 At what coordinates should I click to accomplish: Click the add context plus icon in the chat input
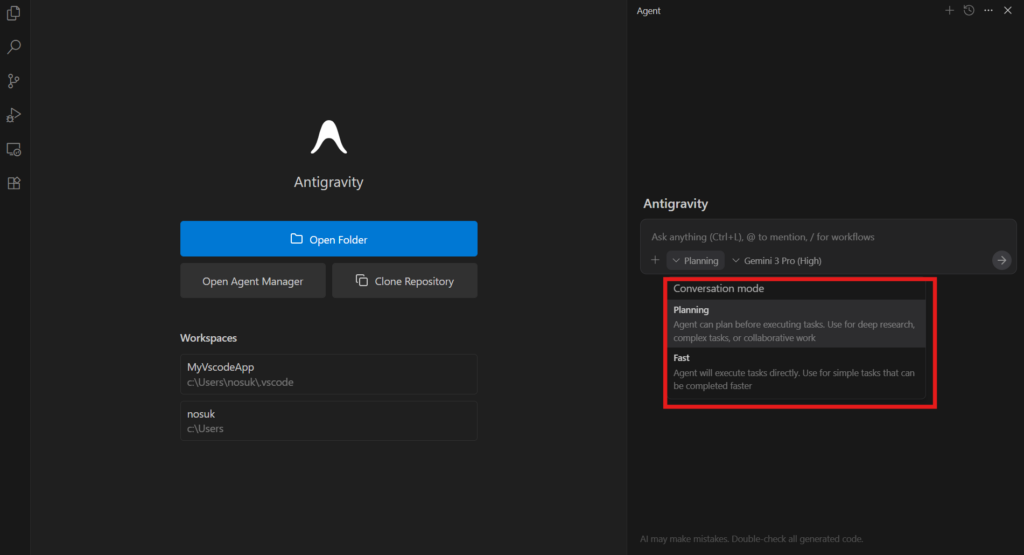click(x=655, y=260)
